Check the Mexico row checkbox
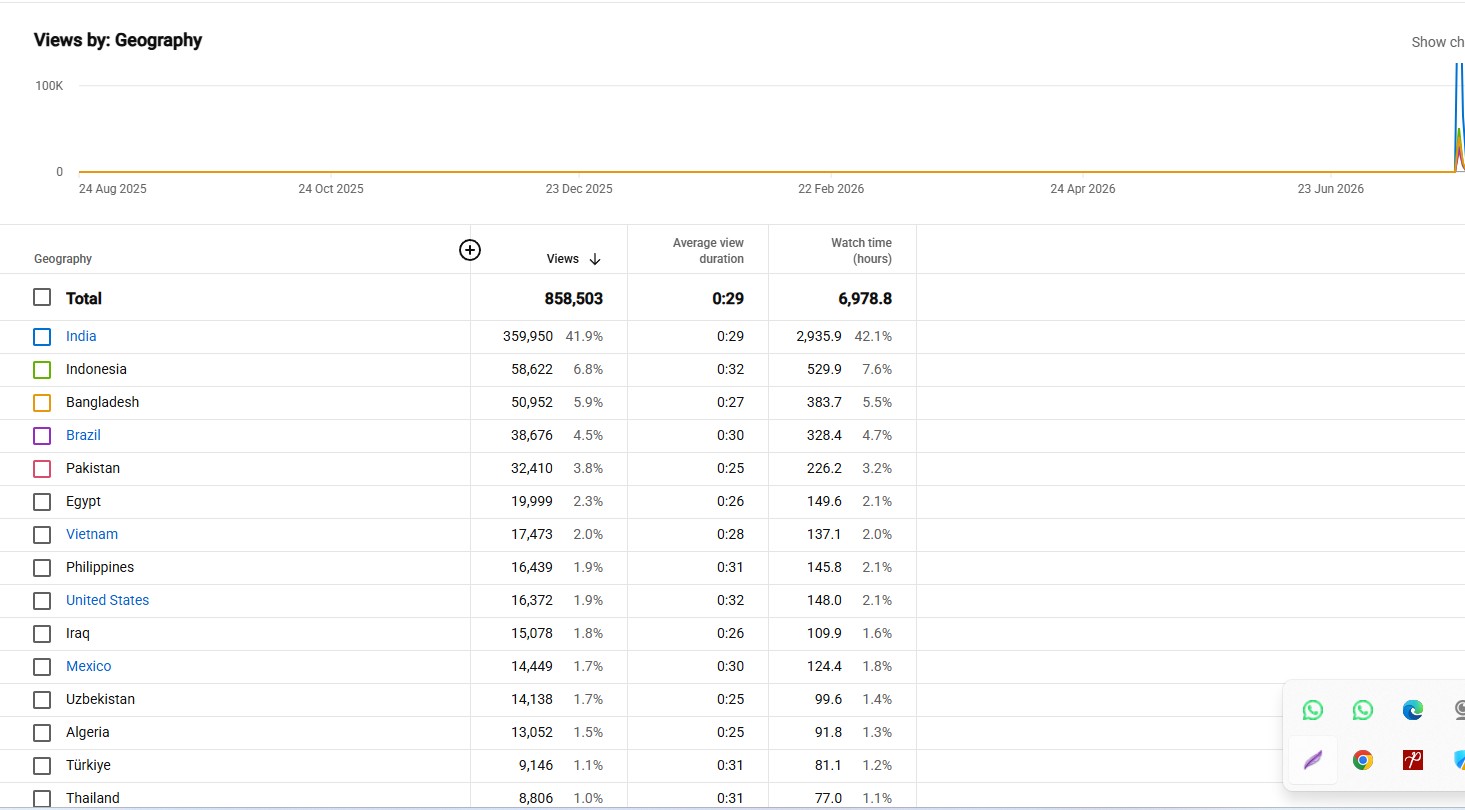Screen dimensions: 1465x810 [x=42, y=667]
